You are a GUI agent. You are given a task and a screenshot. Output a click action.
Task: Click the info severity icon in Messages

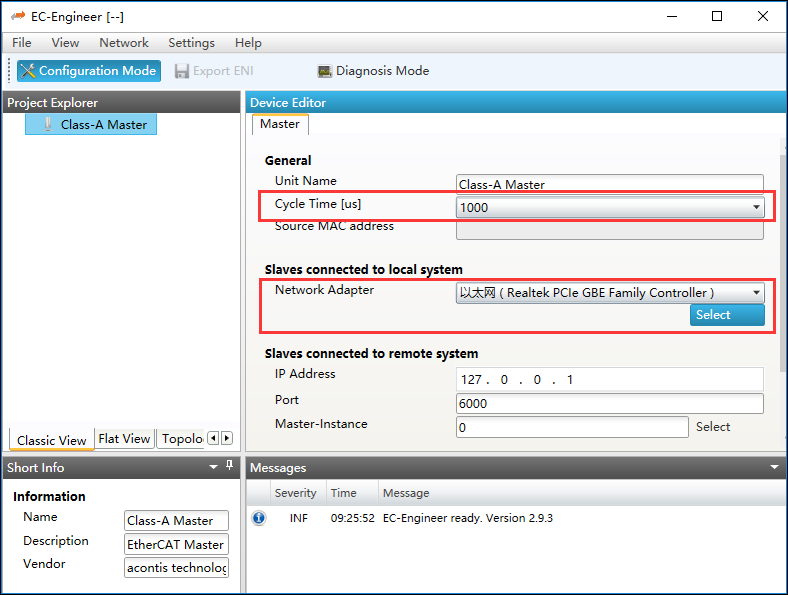coord(259,518)
